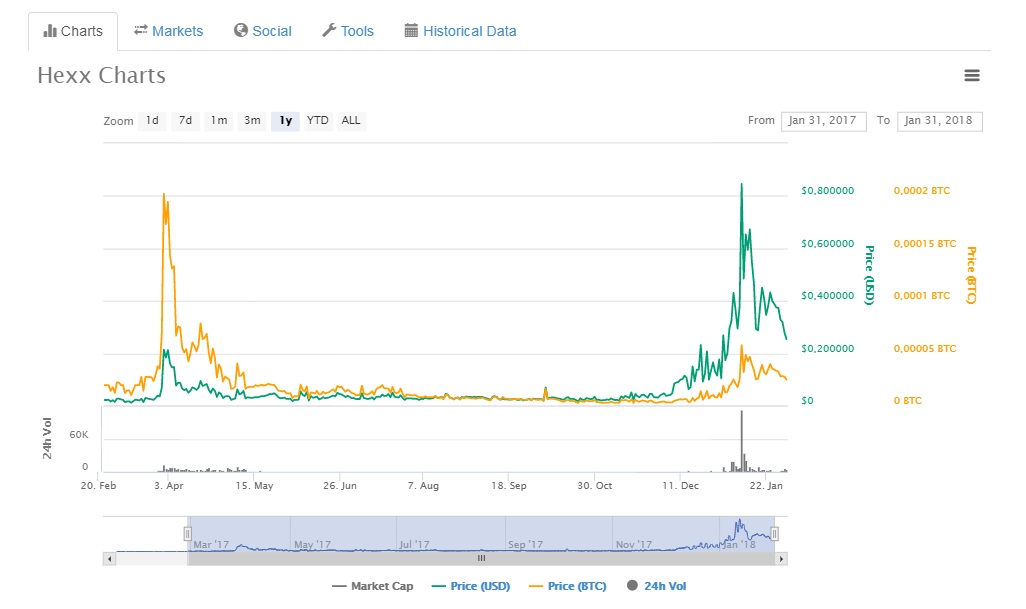This screenshot has height=609, width=1026.
Task: Edit the To date field
Action: coord(939,120)
